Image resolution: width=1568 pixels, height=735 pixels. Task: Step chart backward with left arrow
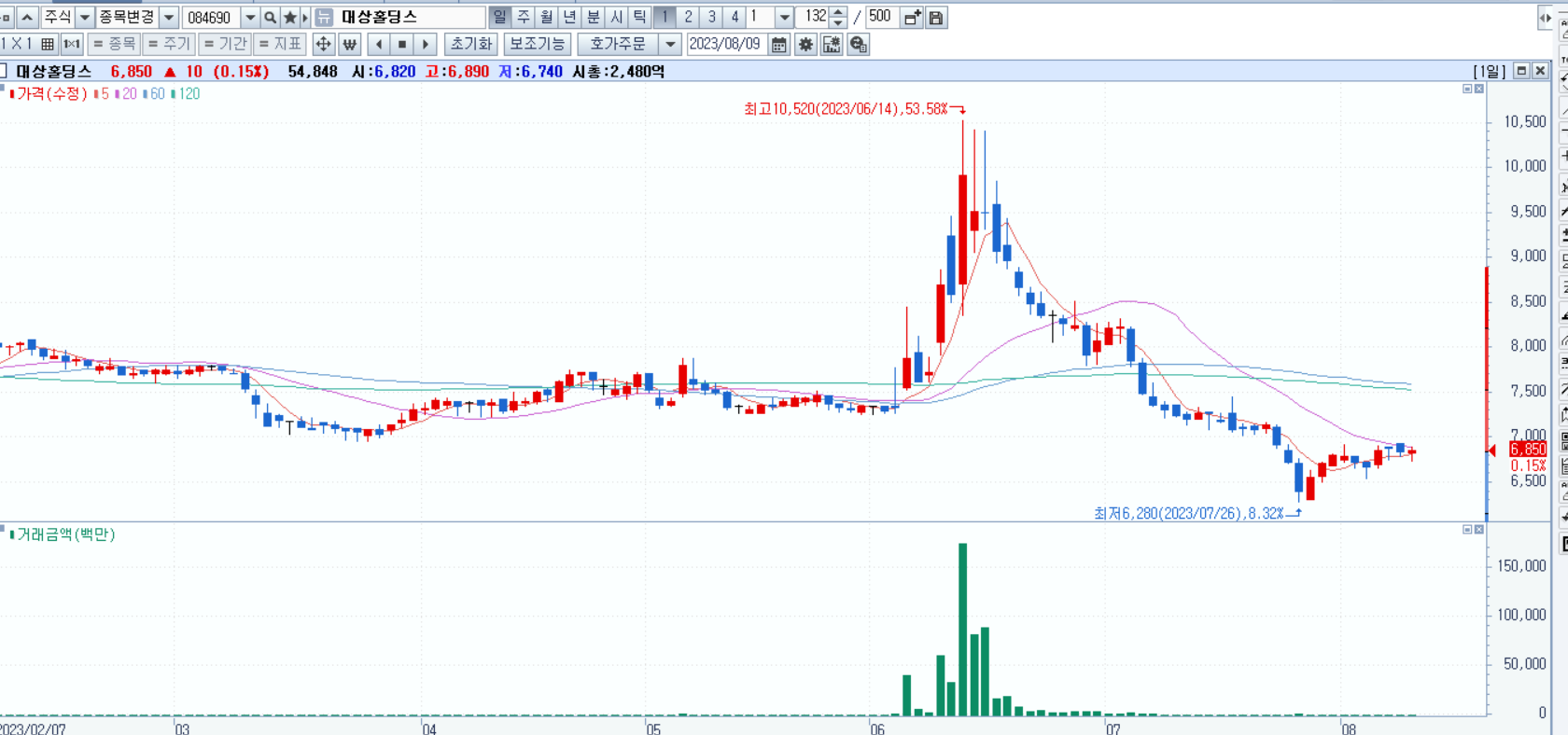tap(379, 44)
